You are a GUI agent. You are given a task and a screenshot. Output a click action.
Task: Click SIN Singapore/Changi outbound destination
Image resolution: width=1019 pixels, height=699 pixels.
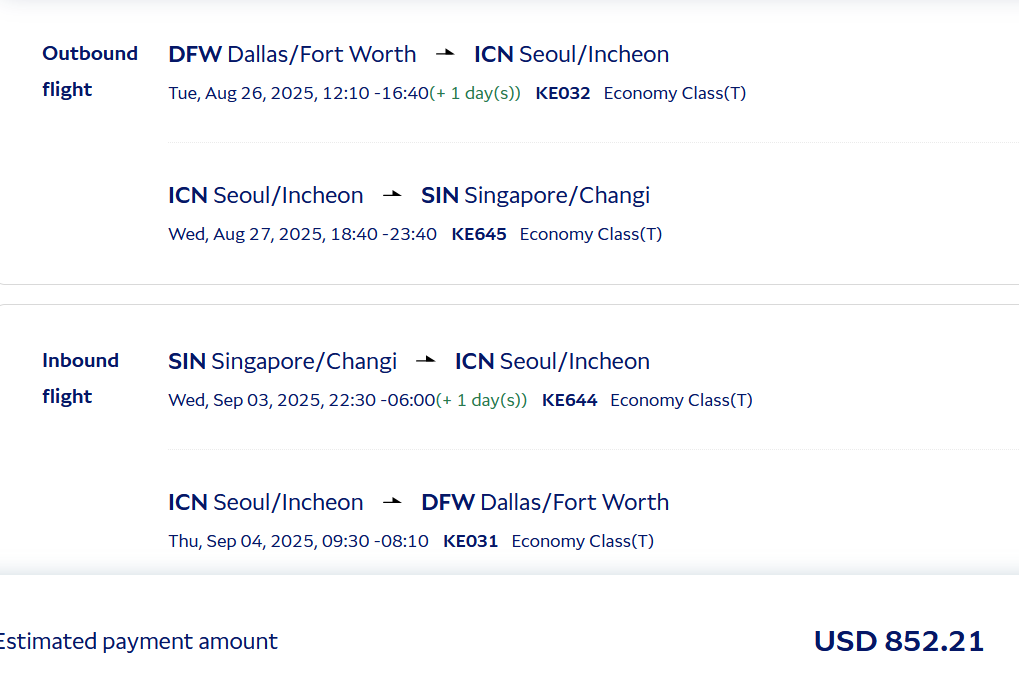tap(535, 195)
